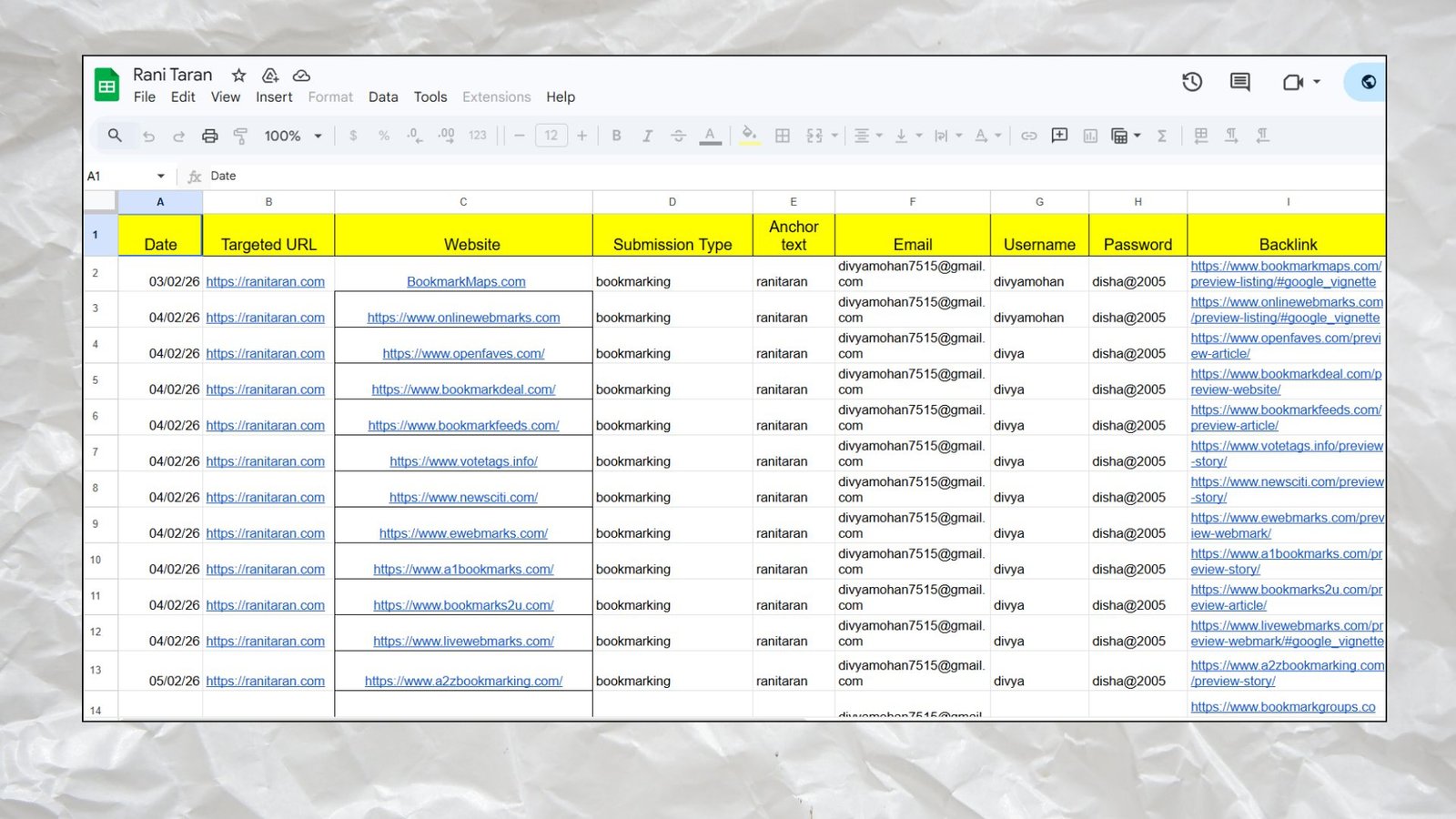This screenshot has width=1456, height=819.
Task: Open the Tools menu
Action: (430, 96)
